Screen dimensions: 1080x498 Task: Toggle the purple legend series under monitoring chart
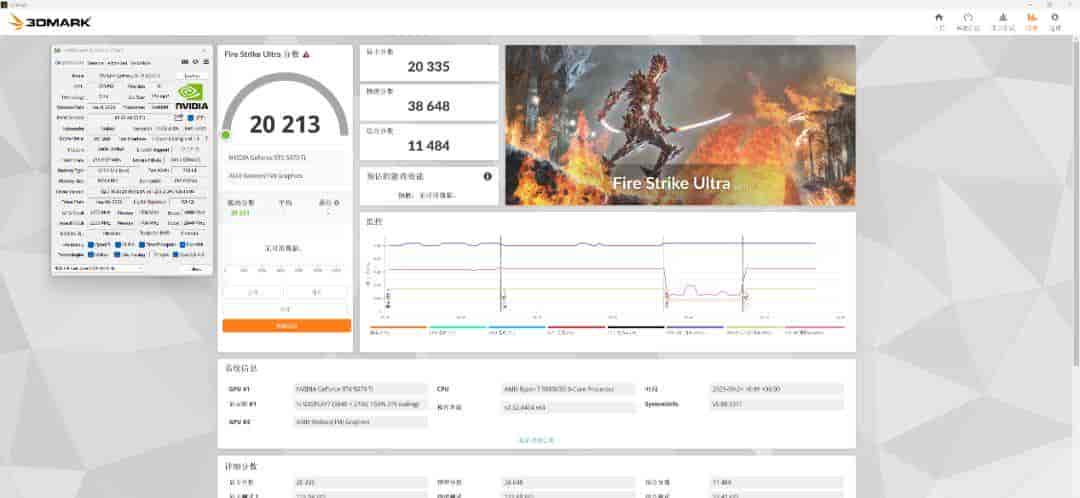pyautogui.click(x=695, y=330)
